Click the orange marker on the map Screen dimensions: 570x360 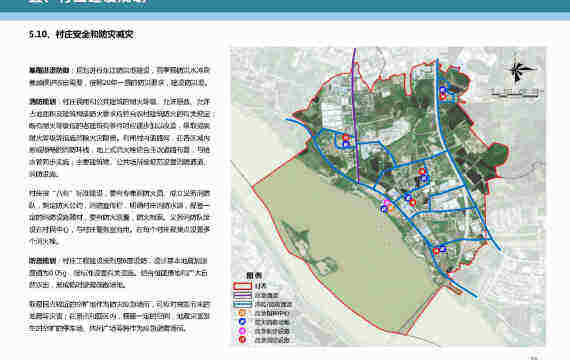[x=390, y=208]
